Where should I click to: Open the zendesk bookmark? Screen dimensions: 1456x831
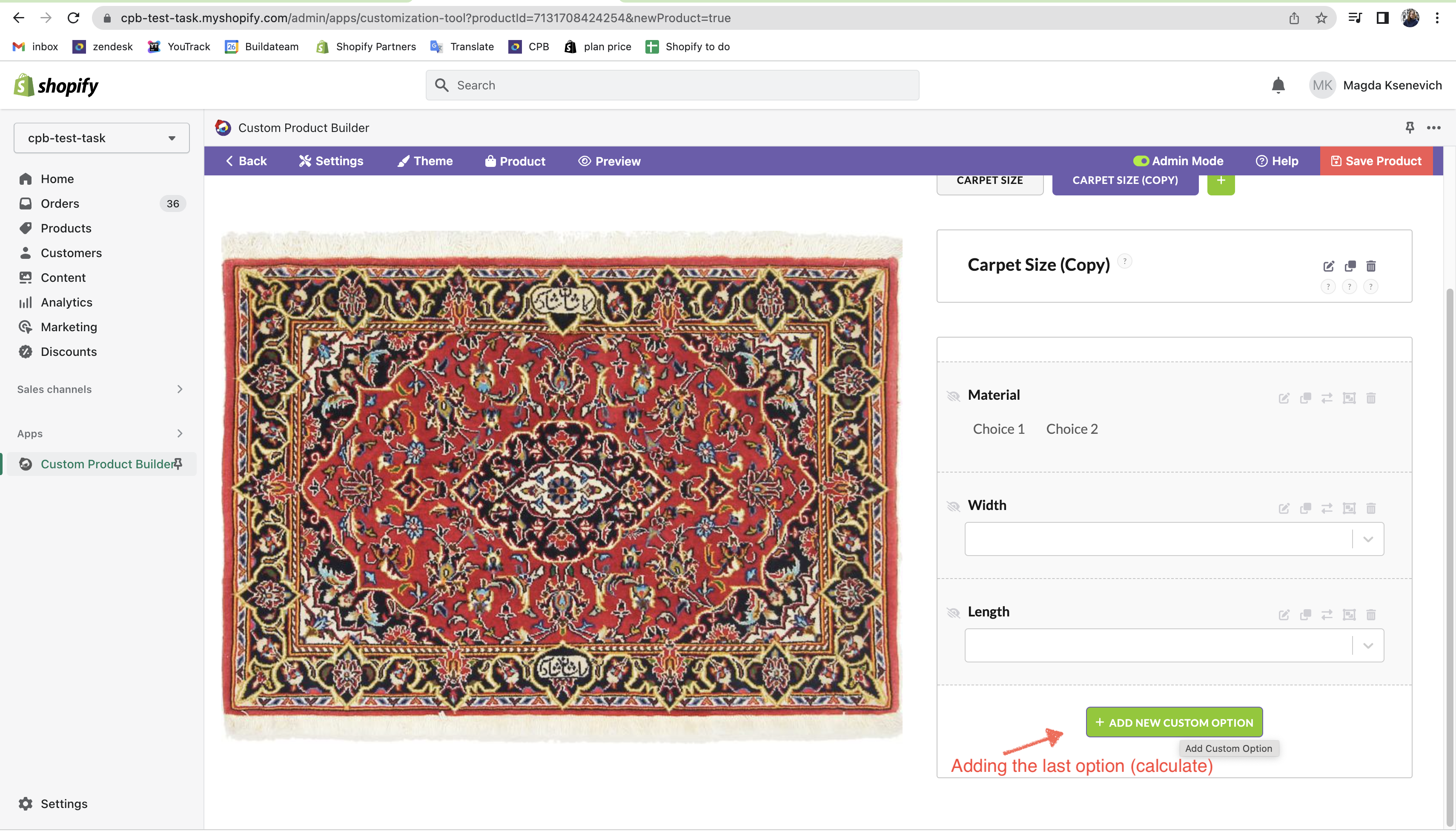point(103,47)
